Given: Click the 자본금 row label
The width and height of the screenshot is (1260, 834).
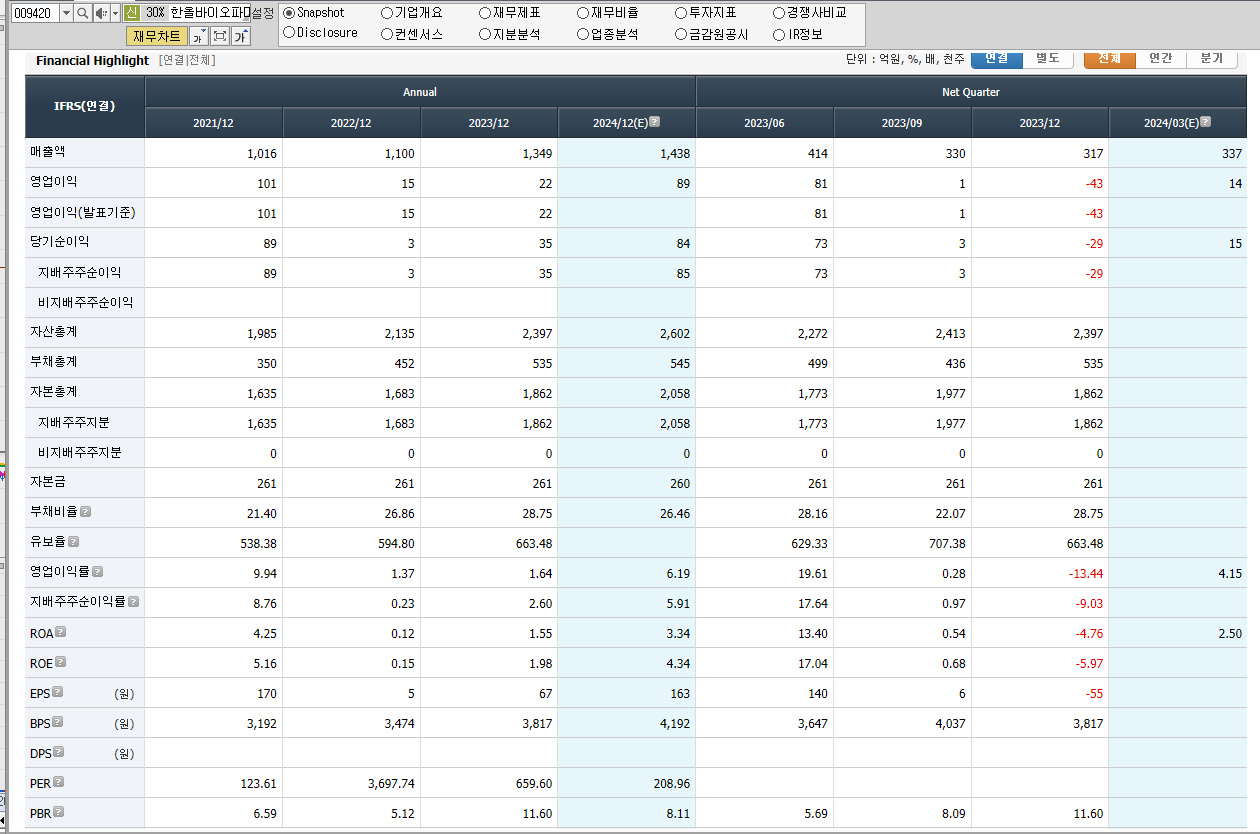Looking at the screenshot, I should pyautogui.click(x=47, y=482).
